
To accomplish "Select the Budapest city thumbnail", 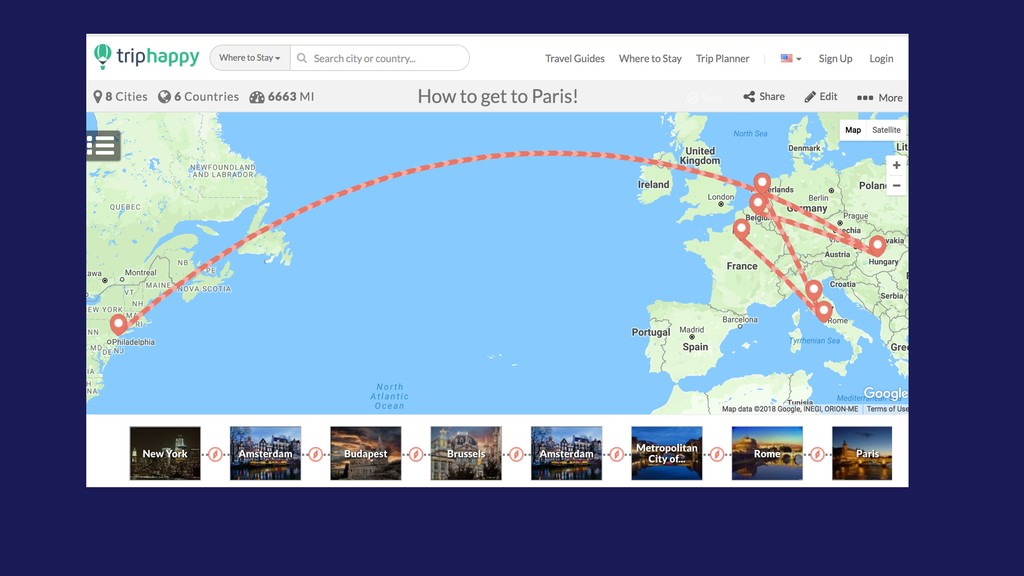I will click(x=366, y=453).
